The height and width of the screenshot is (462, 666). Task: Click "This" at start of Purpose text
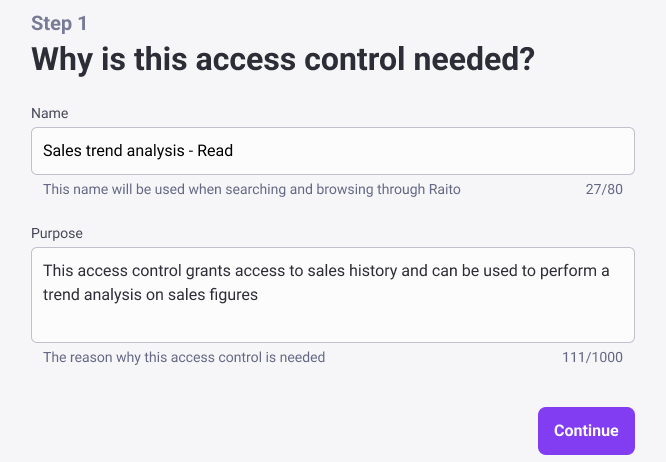(59, 272)
